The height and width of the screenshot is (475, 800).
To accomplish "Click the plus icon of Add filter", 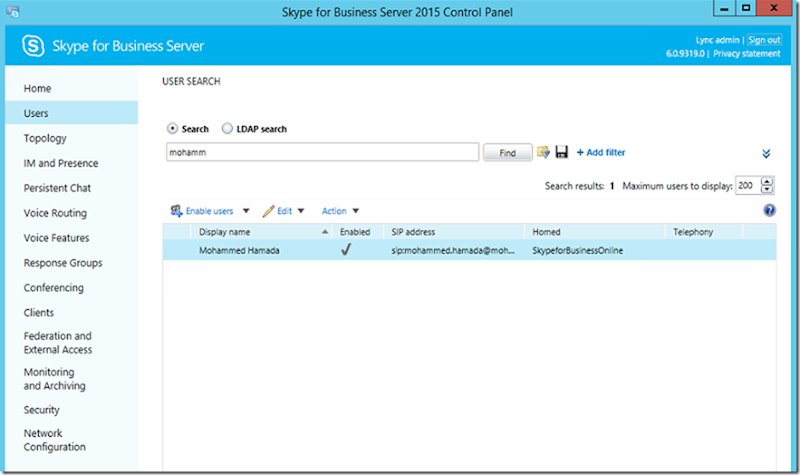I will pos(580,152).
